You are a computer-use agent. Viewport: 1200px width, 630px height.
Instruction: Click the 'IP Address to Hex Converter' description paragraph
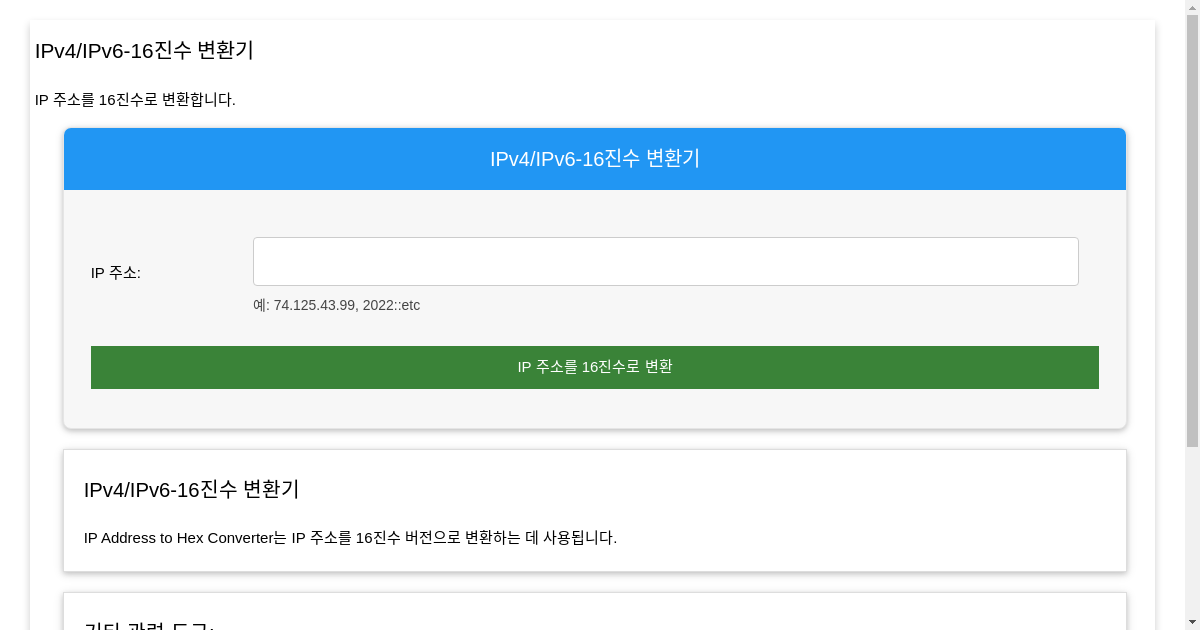[351, 537]
